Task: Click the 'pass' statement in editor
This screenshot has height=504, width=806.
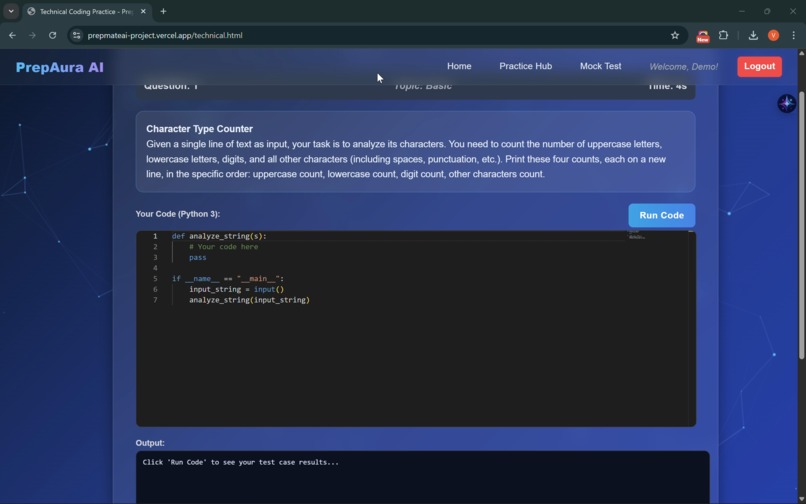Action: pyautogui.click(x=197, y=258)
